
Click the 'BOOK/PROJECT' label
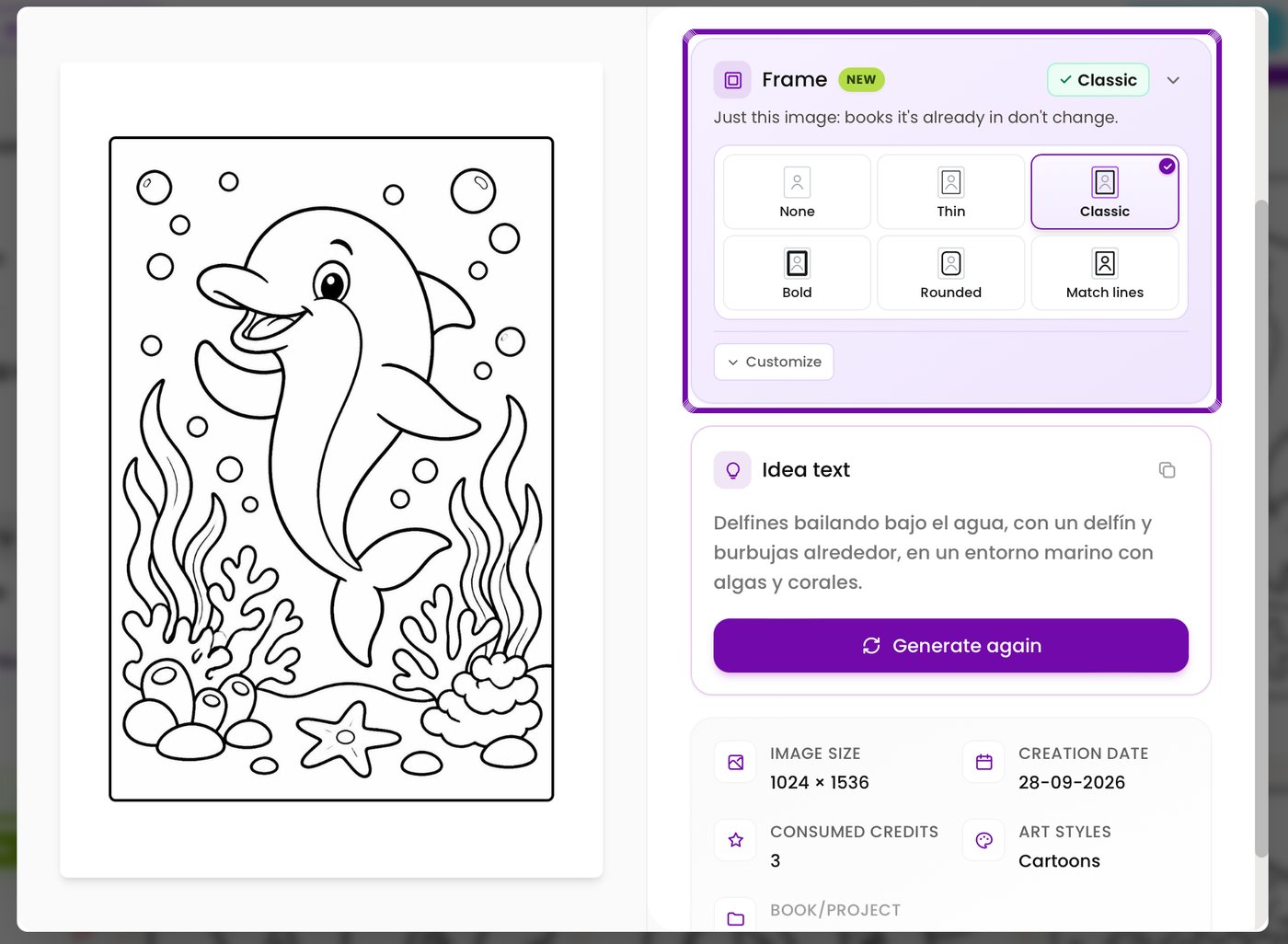pyautogui.click(x=835, y=910)
